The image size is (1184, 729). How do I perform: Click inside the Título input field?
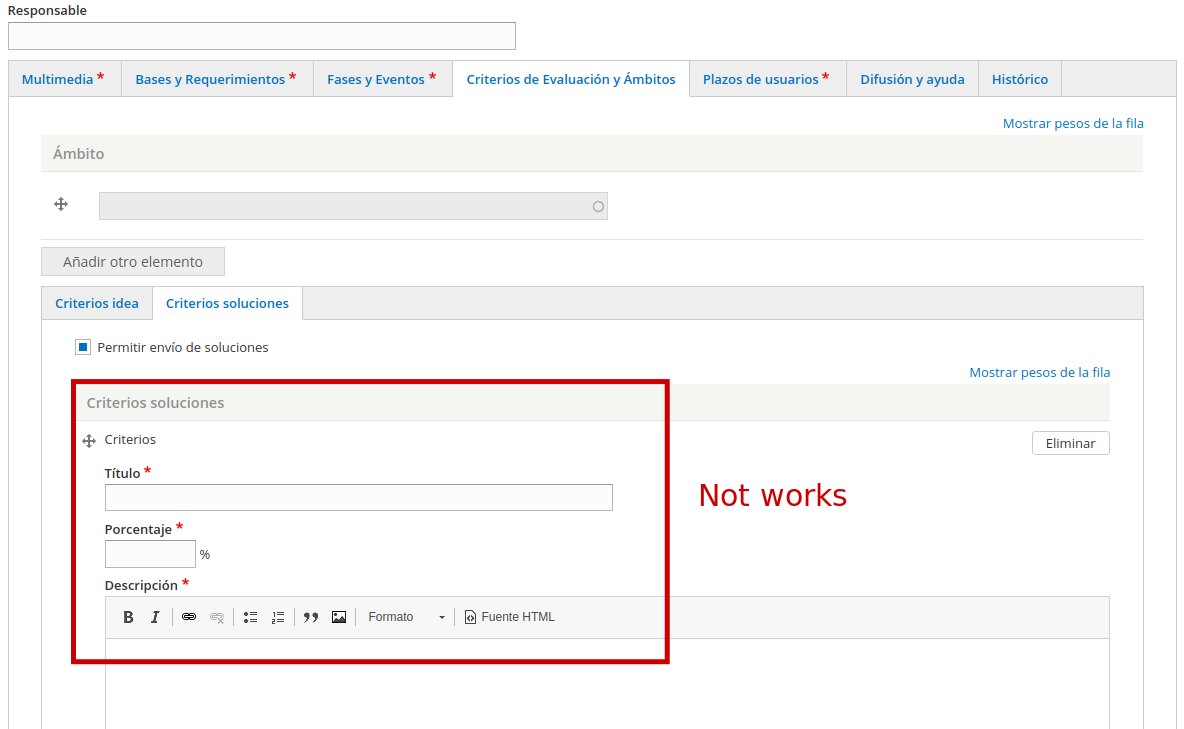coord(358,497)
